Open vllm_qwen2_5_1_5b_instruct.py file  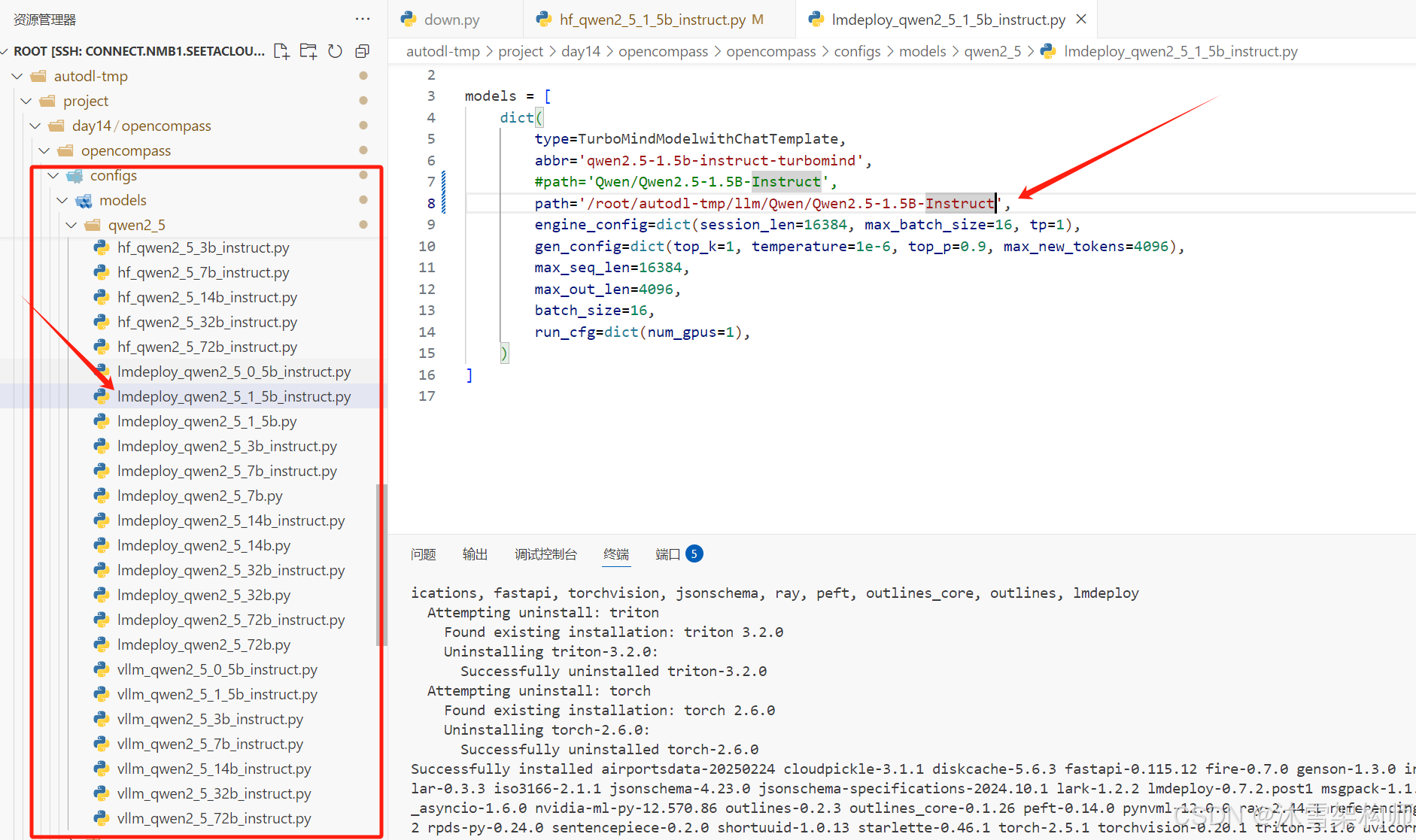217,694
